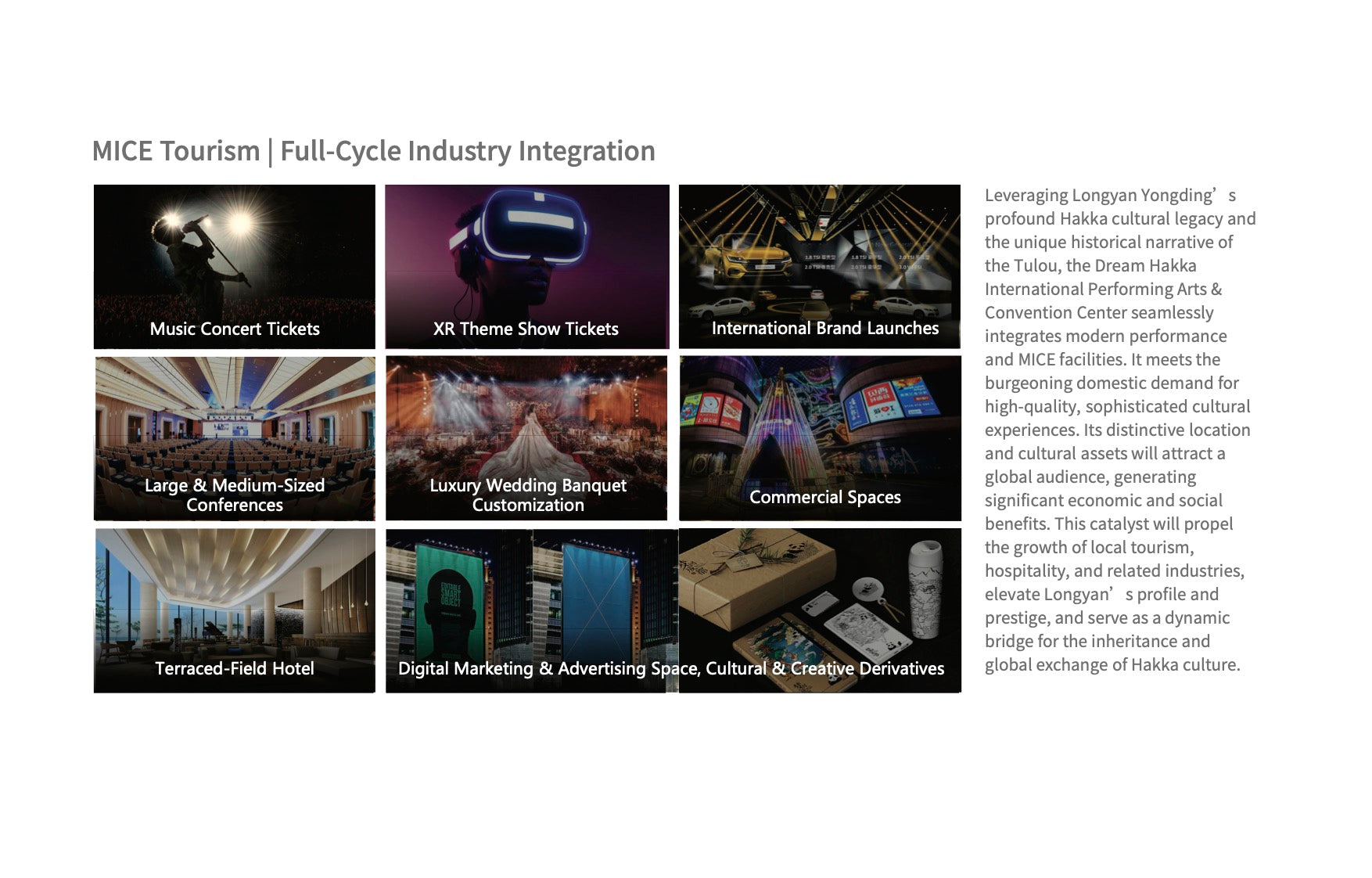Image resolution: width=1372 pixels, height=878 pixels.
Task: Select the VR headset in XR image
Action: click(x=526, y=225)
